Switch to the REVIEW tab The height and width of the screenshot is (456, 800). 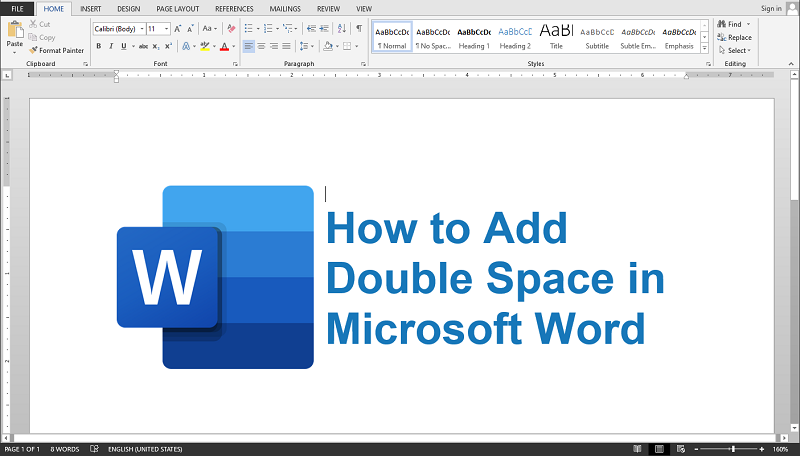(328, 9)
